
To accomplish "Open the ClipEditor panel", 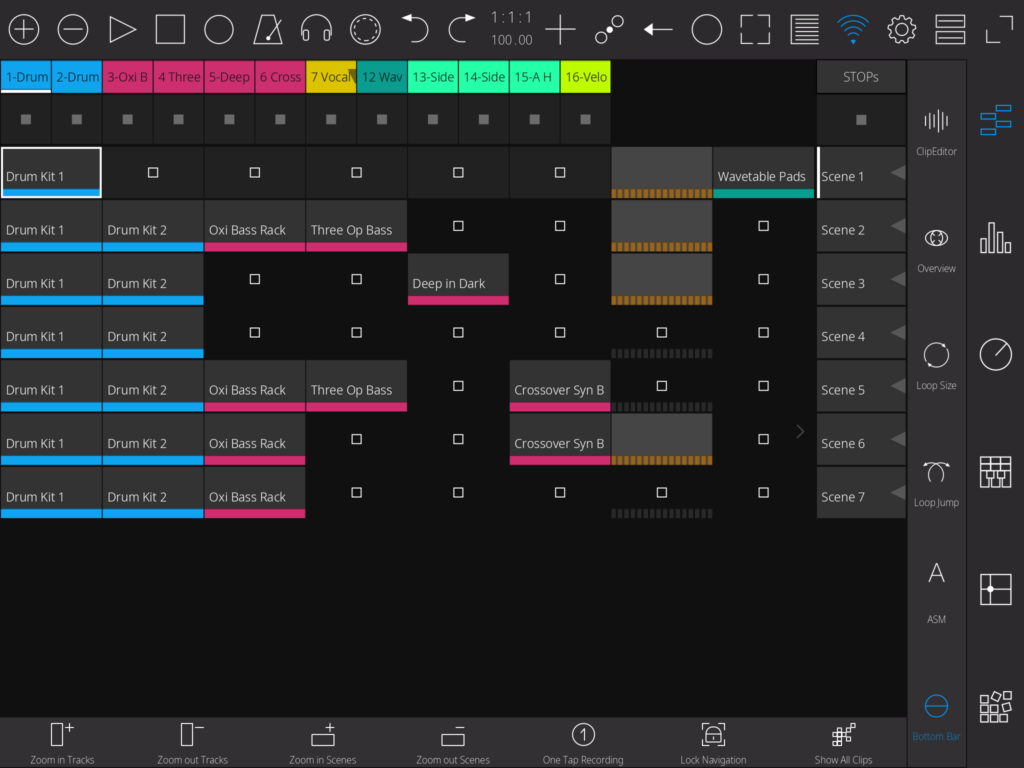I will tap(936, 131).
